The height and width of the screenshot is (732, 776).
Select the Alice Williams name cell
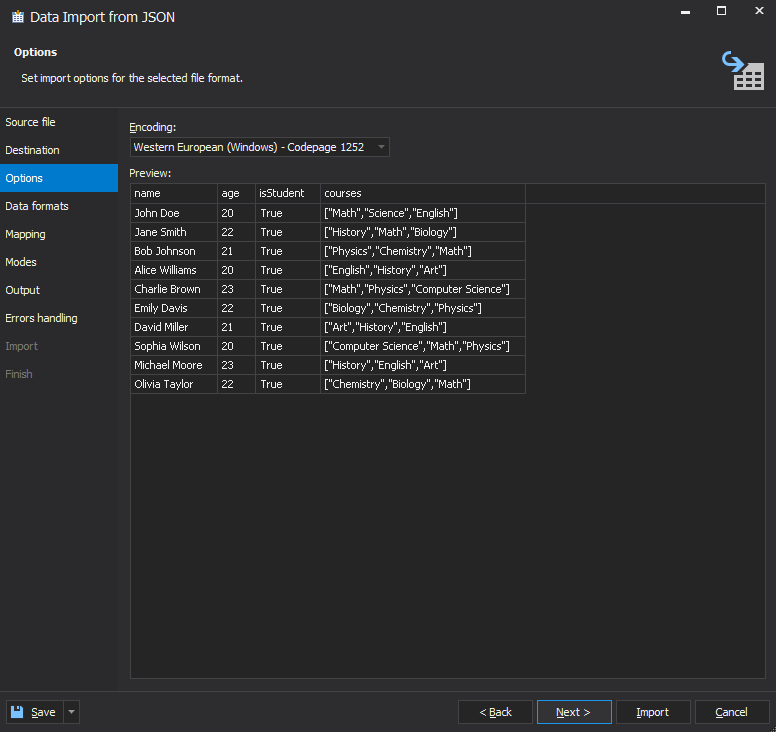[174, 270]
